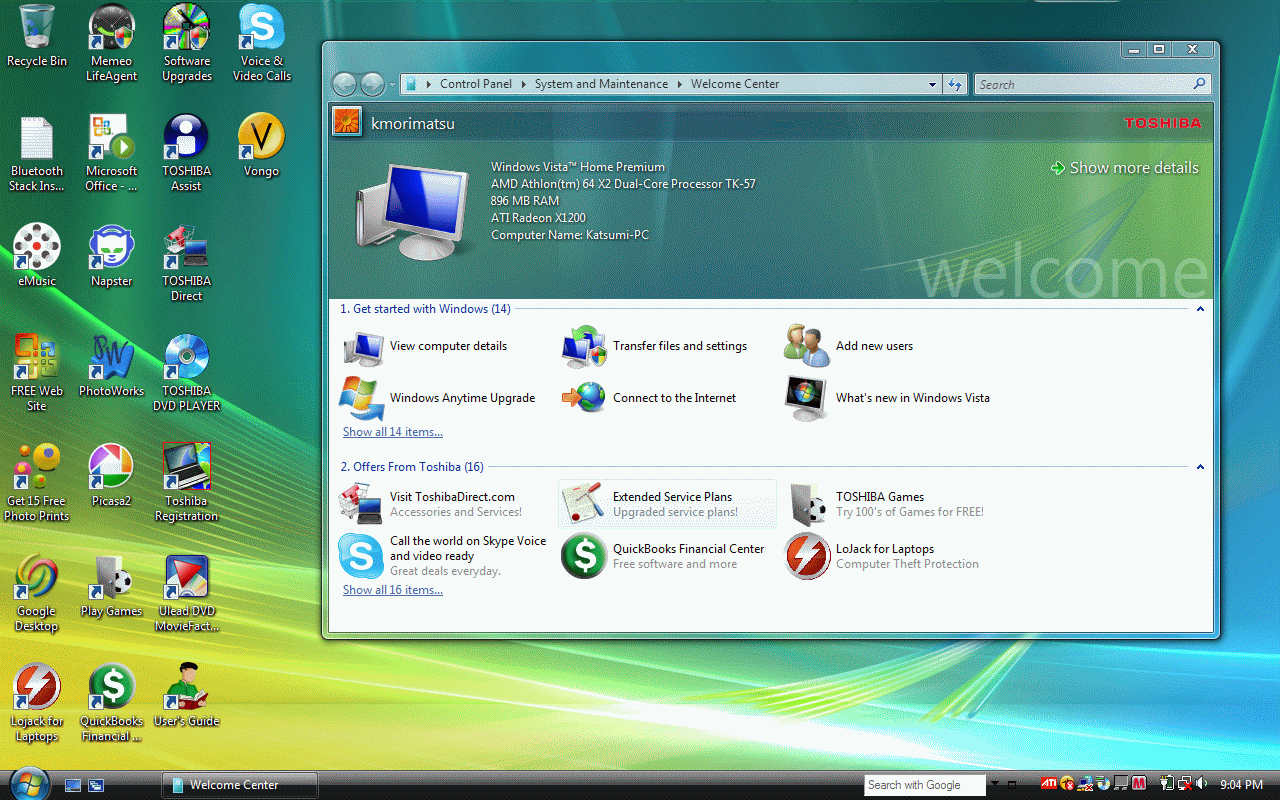The width and height of the screenshot is (1280, 800).
Task: Open the User's Guide desktop icon
Action: (x=187, y=696)
